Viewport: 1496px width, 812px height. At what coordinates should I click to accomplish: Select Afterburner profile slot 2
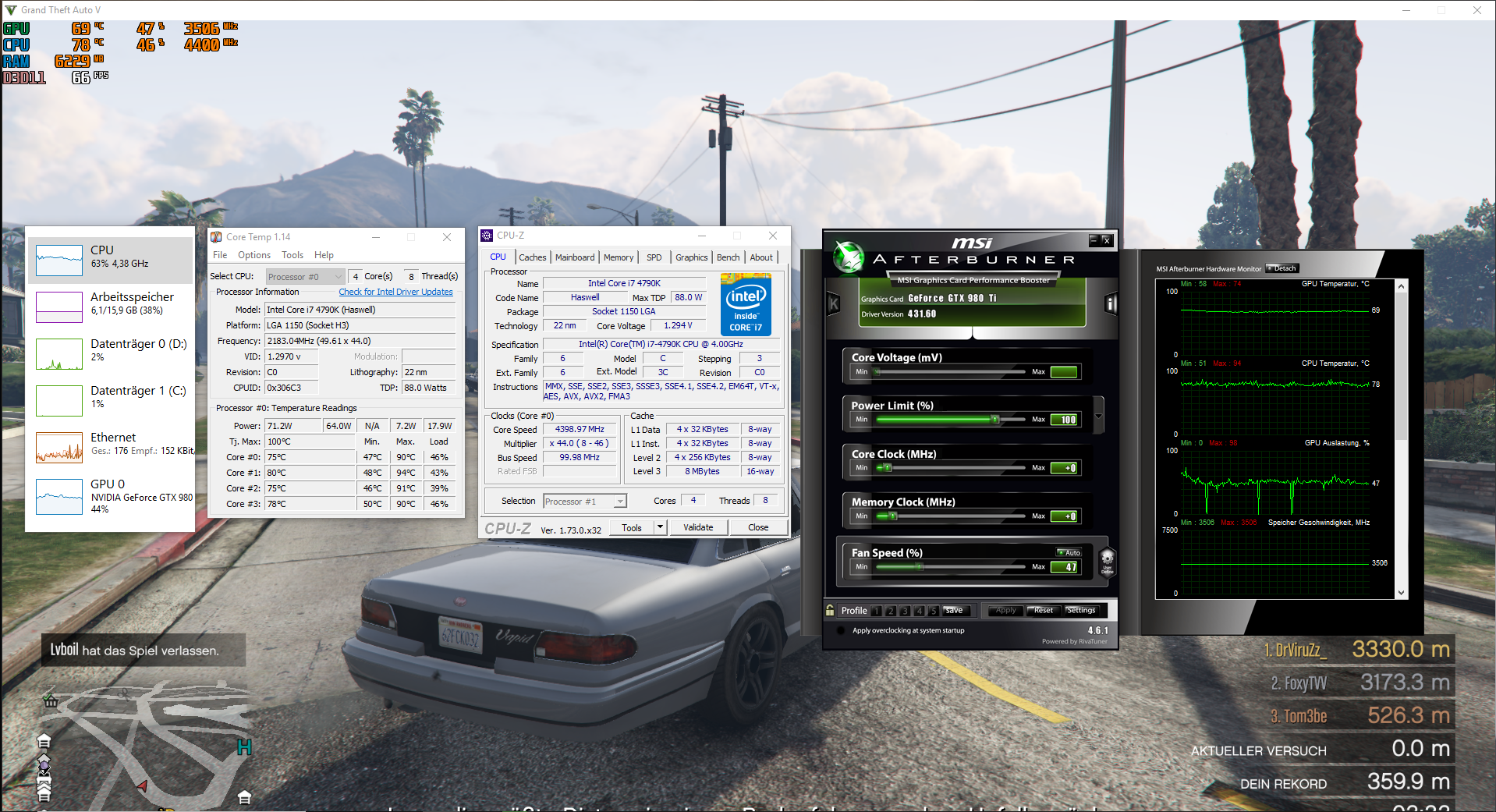click(x=891, y=611)
